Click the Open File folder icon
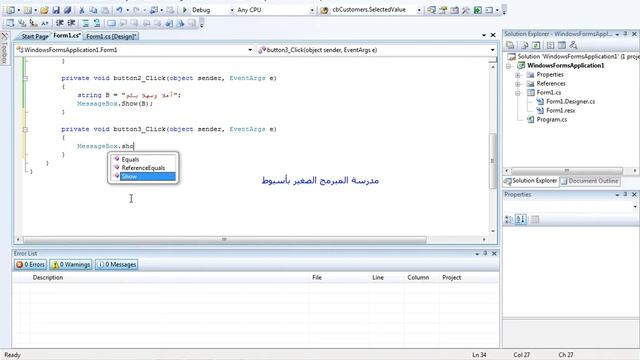The width and height of the screenshot is (640, 360). [x=44, y=10]
